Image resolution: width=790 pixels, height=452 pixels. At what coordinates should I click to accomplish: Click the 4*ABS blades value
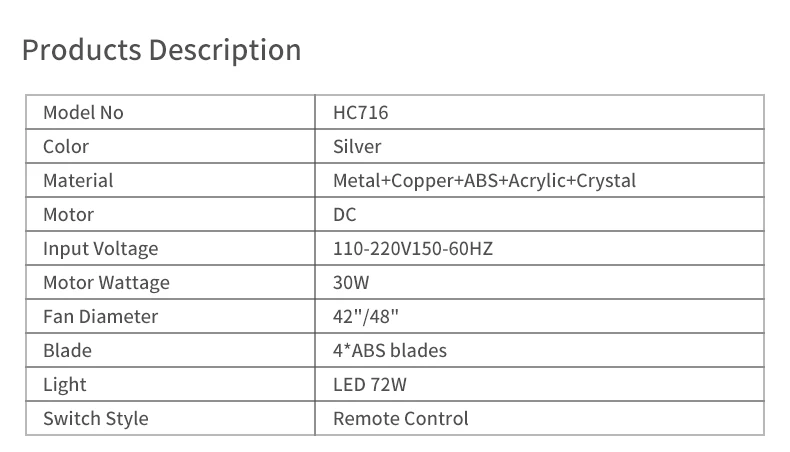(389, 351)
